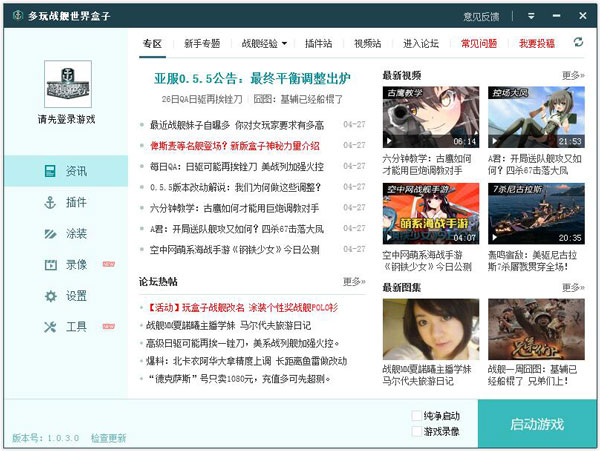Switch to the 新手专题 tab
The height and width of the screenshot is (451, 600).
[x=202, y=43]
